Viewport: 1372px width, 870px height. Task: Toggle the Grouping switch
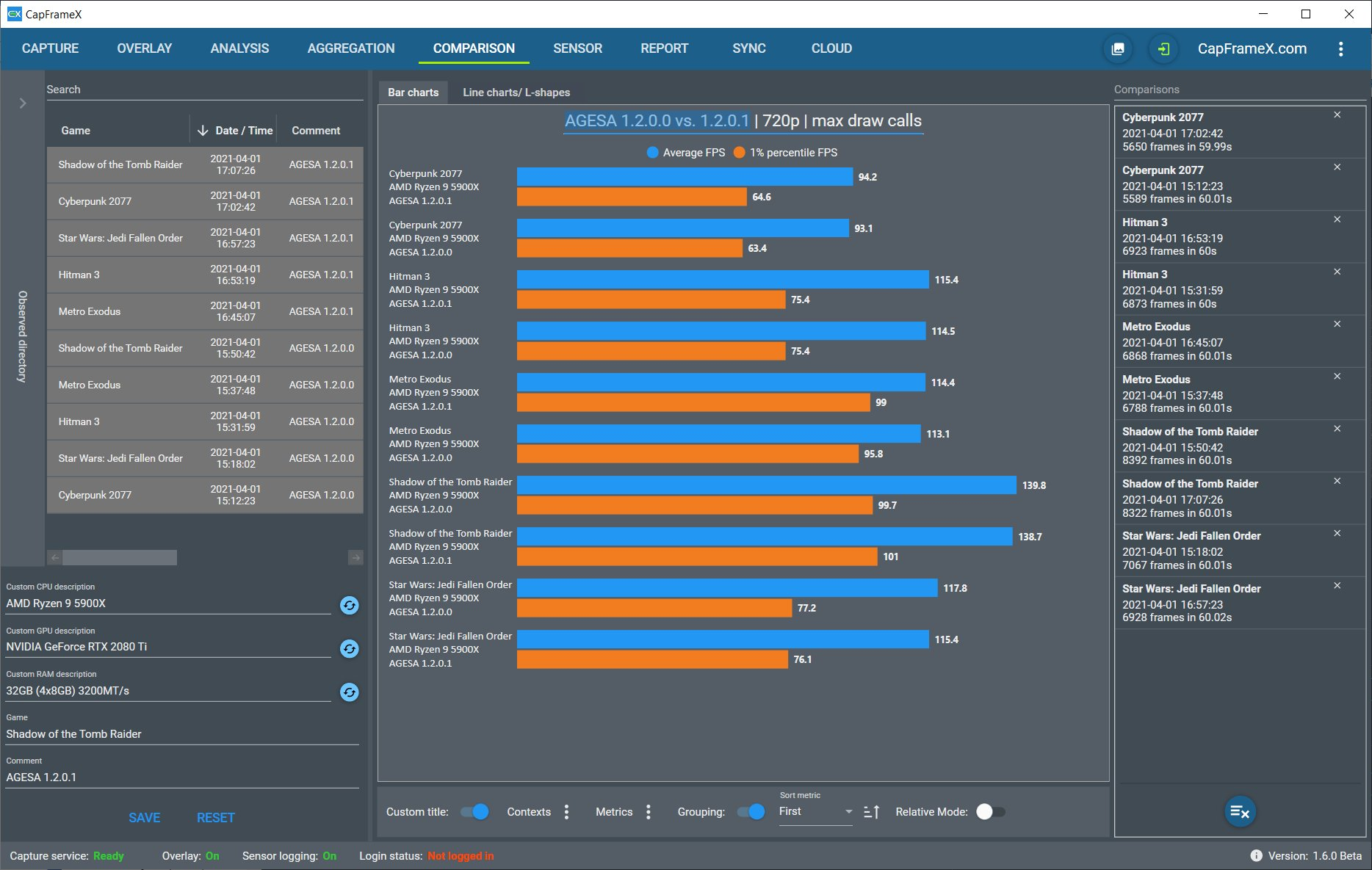click(751, 812)
